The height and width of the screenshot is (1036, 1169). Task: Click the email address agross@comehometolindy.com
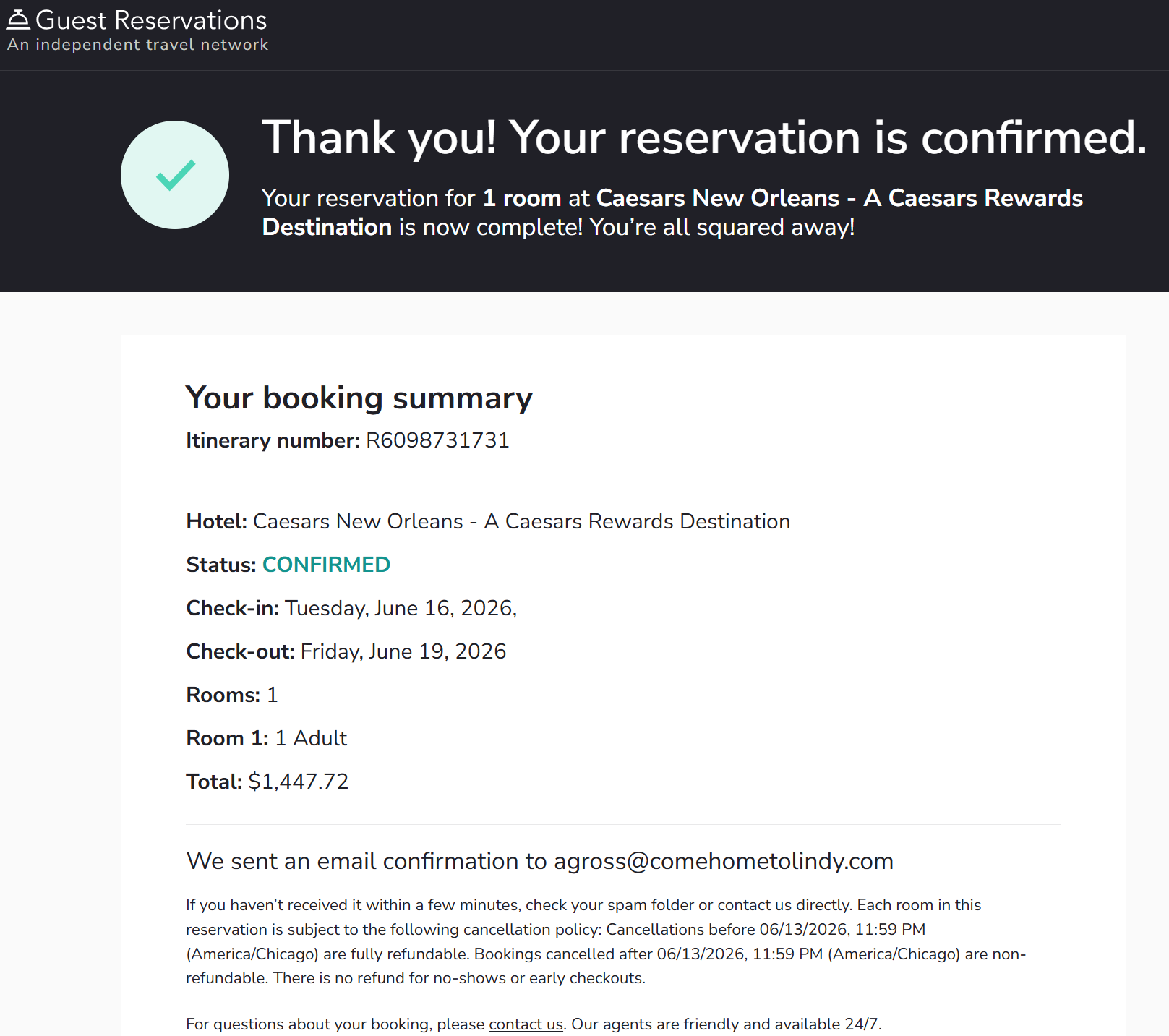click(x=723, y=861)
